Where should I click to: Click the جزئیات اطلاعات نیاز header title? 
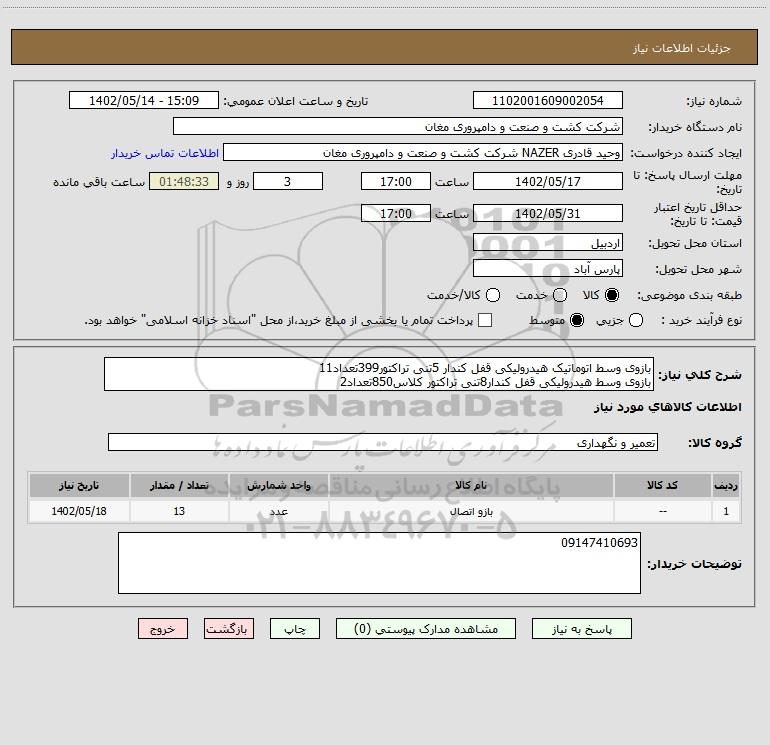tap(682, 48)
